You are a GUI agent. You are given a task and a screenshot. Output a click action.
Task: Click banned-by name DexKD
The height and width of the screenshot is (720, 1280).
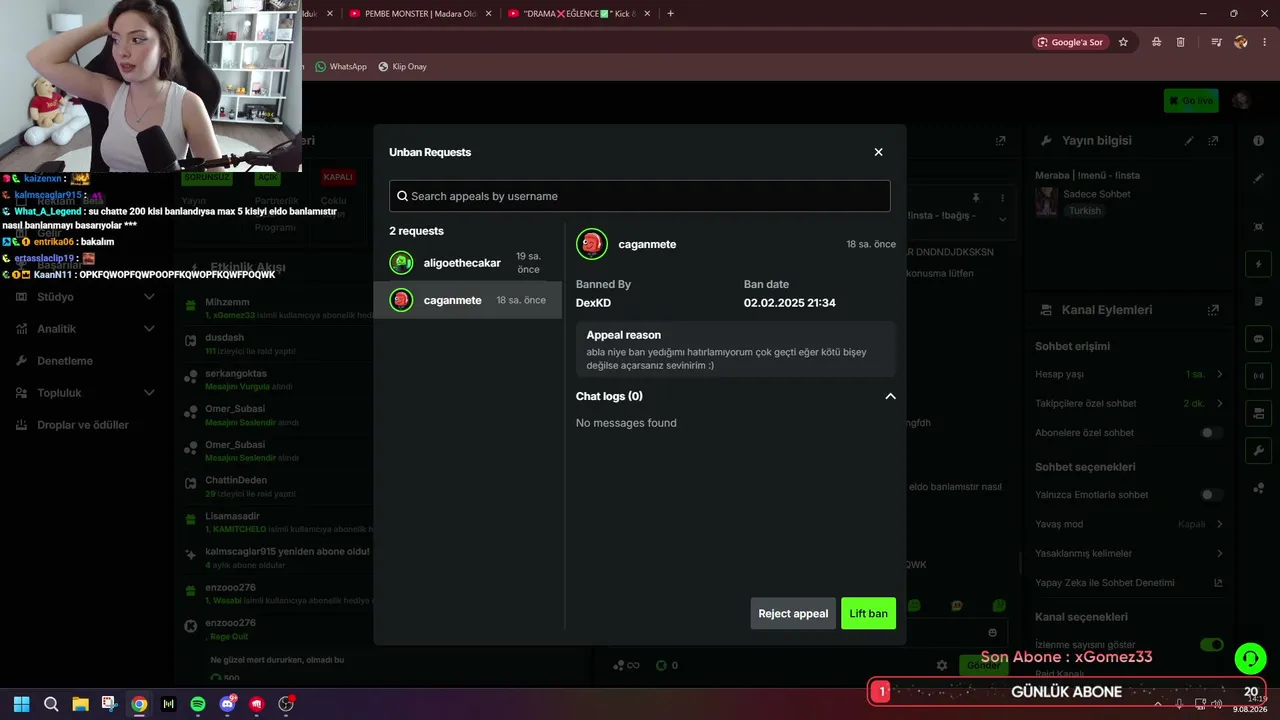pyautogui.click(x=593, y=303)
